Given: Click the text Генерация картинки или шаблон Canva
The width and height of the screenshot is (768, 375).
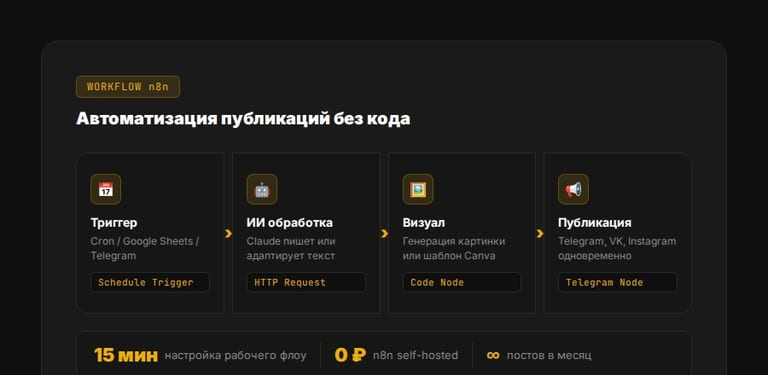Looking at the screenshot, I should [x=454, y=249].
